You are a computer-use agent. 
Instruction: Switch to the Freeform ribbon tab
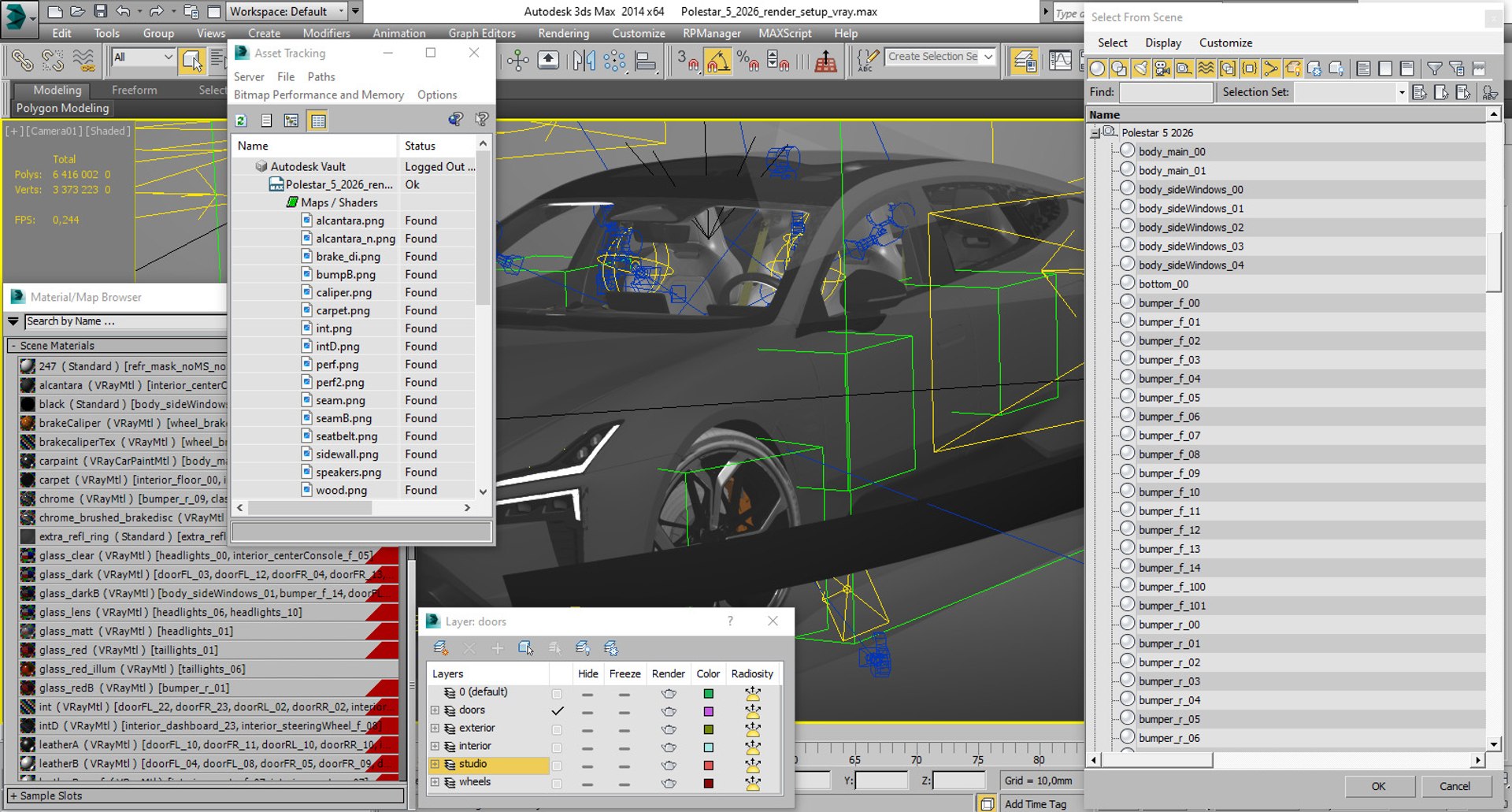click(134, 90)
